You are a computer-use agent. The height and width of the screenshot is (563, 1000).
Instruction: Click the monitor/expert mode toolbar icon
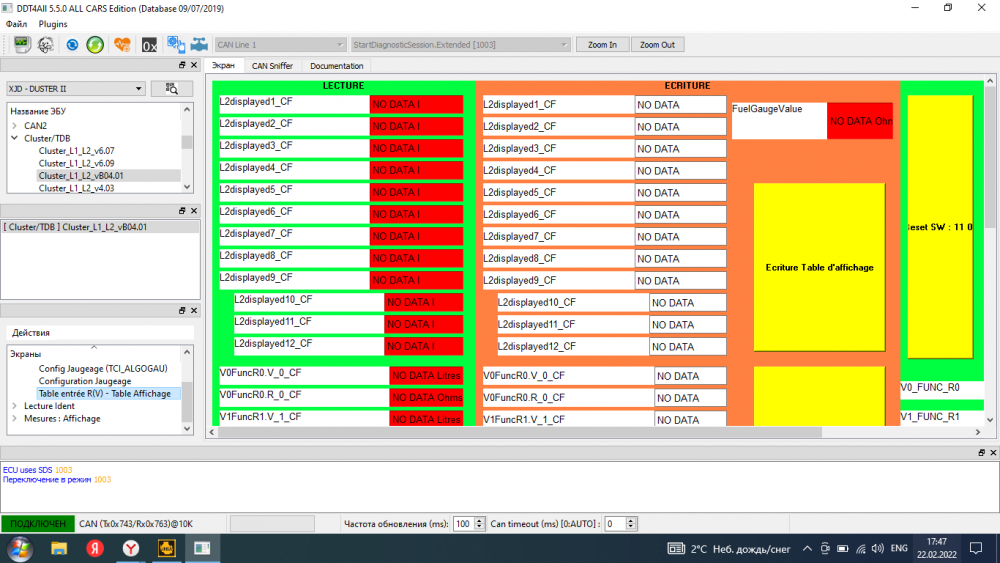pyautogui.click(x=22, y=45)
